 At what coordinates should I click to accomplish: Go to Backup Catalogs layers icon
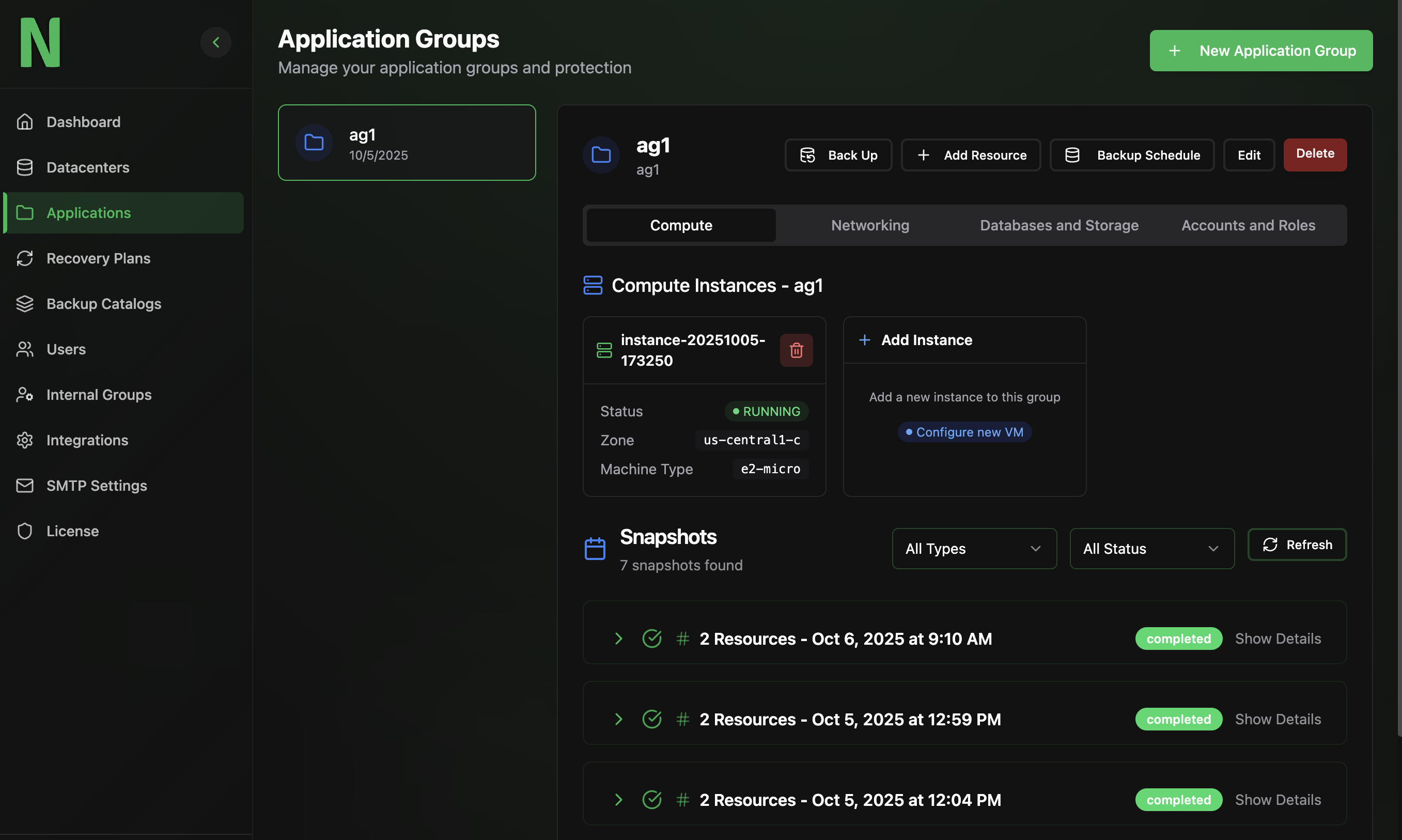[25, 304]
